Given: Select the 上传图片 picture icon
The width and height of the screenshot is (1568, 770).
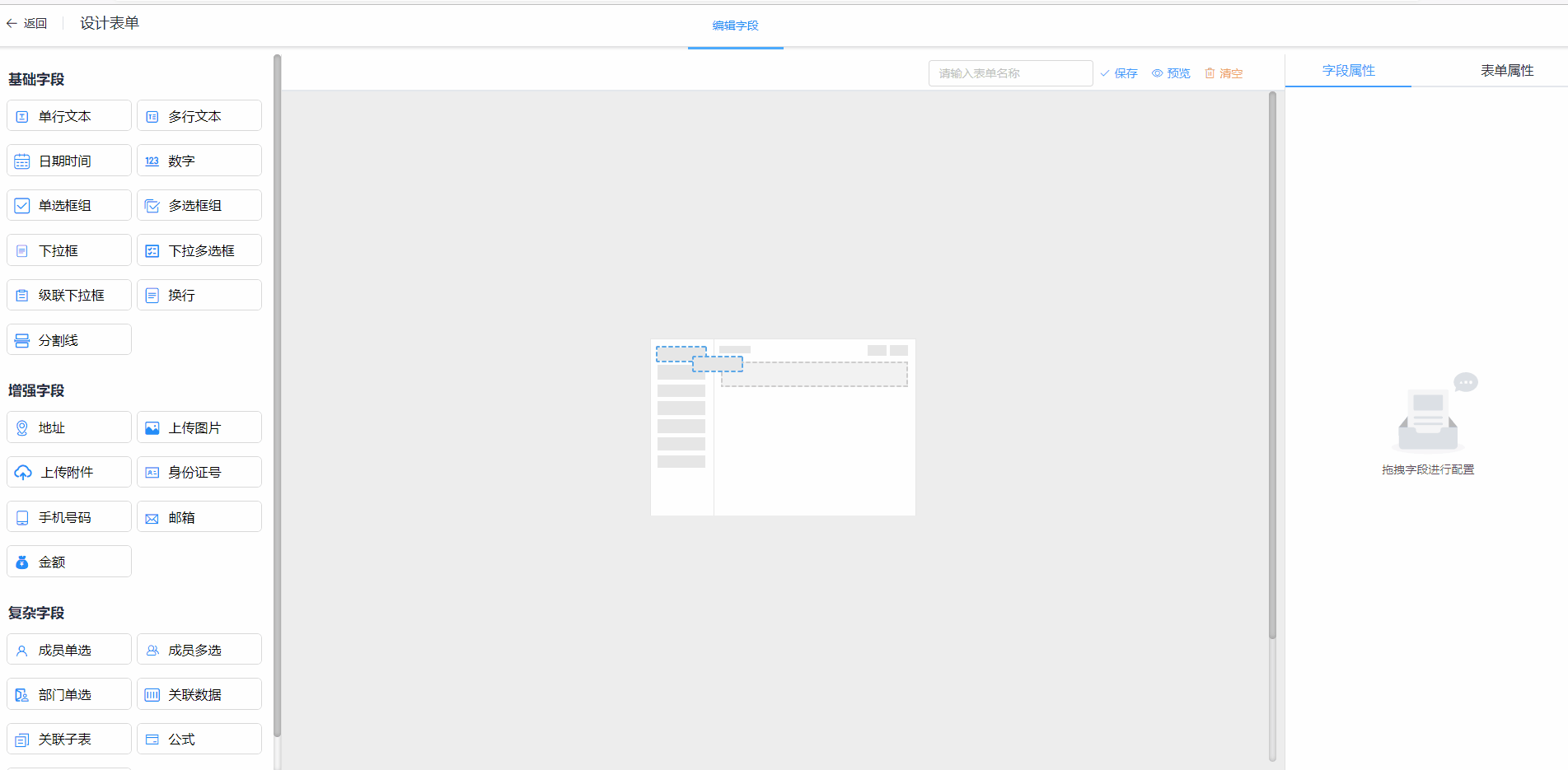Looking at the screenshot, I should coord(152,428).
